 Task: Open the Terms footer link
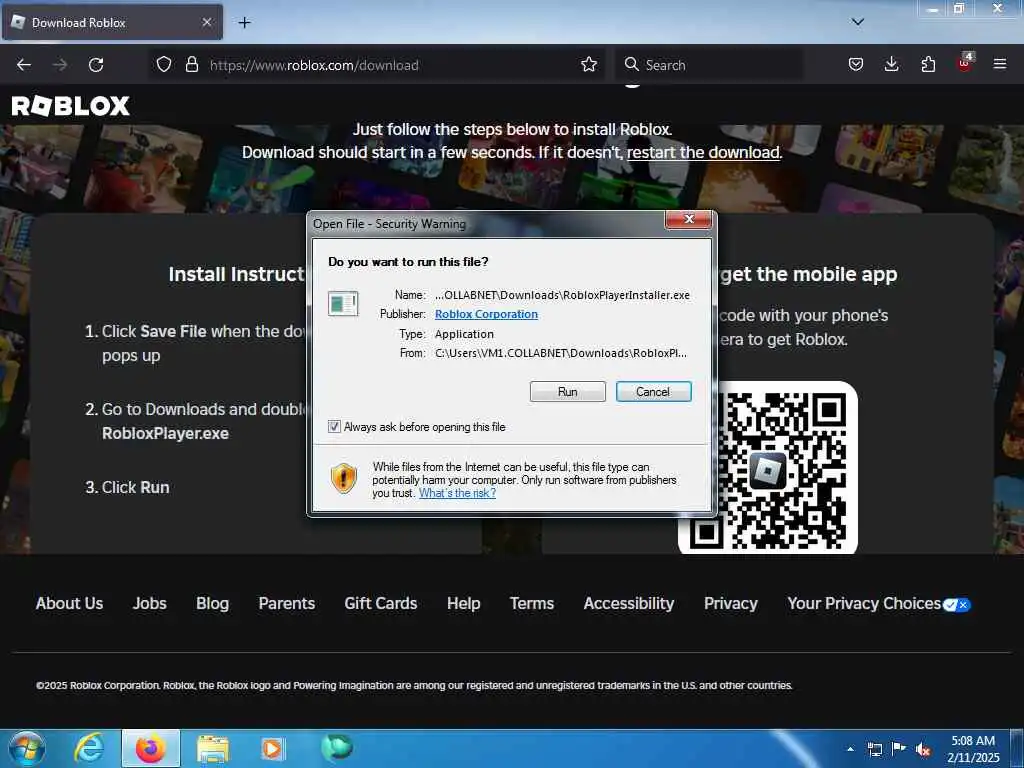[532, 603]
